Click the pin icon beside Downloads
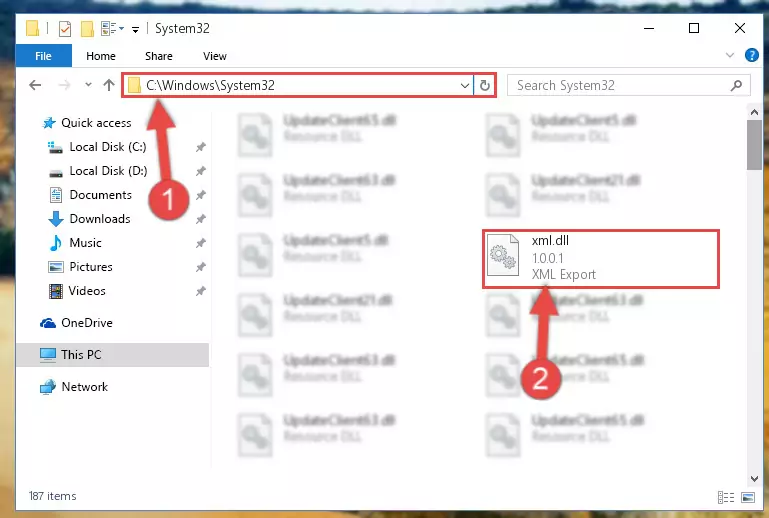 tap(201, 219)
